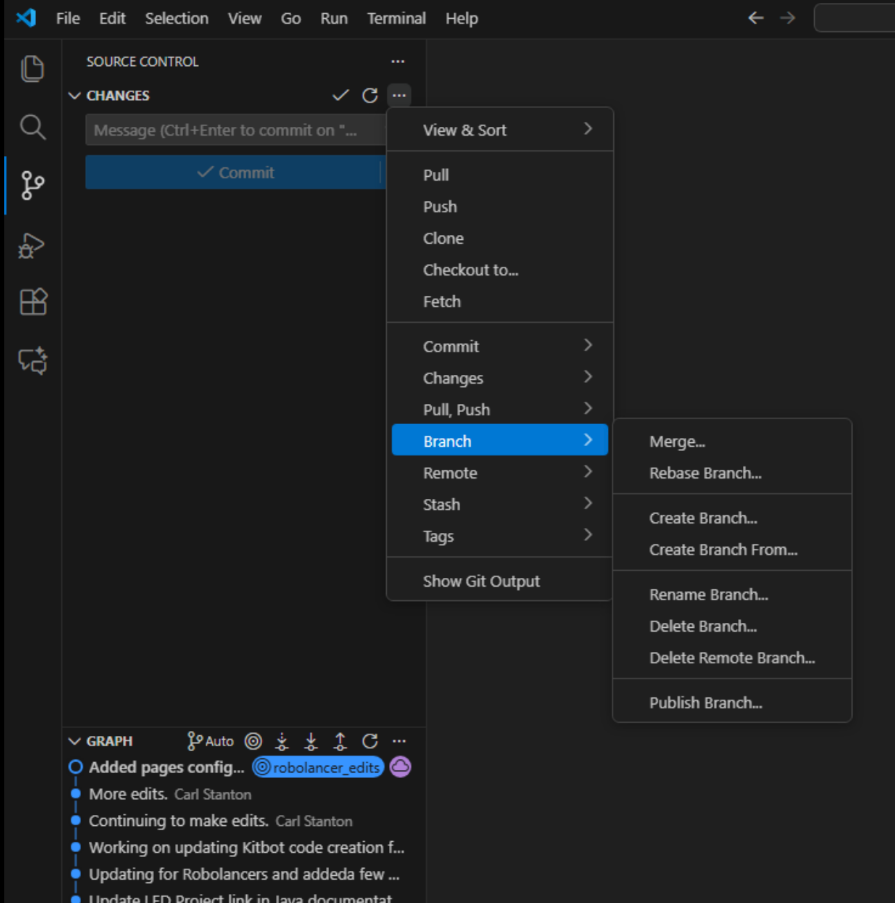Open the Extensions icon
This screenshot has height=903, width=895.
32,302
